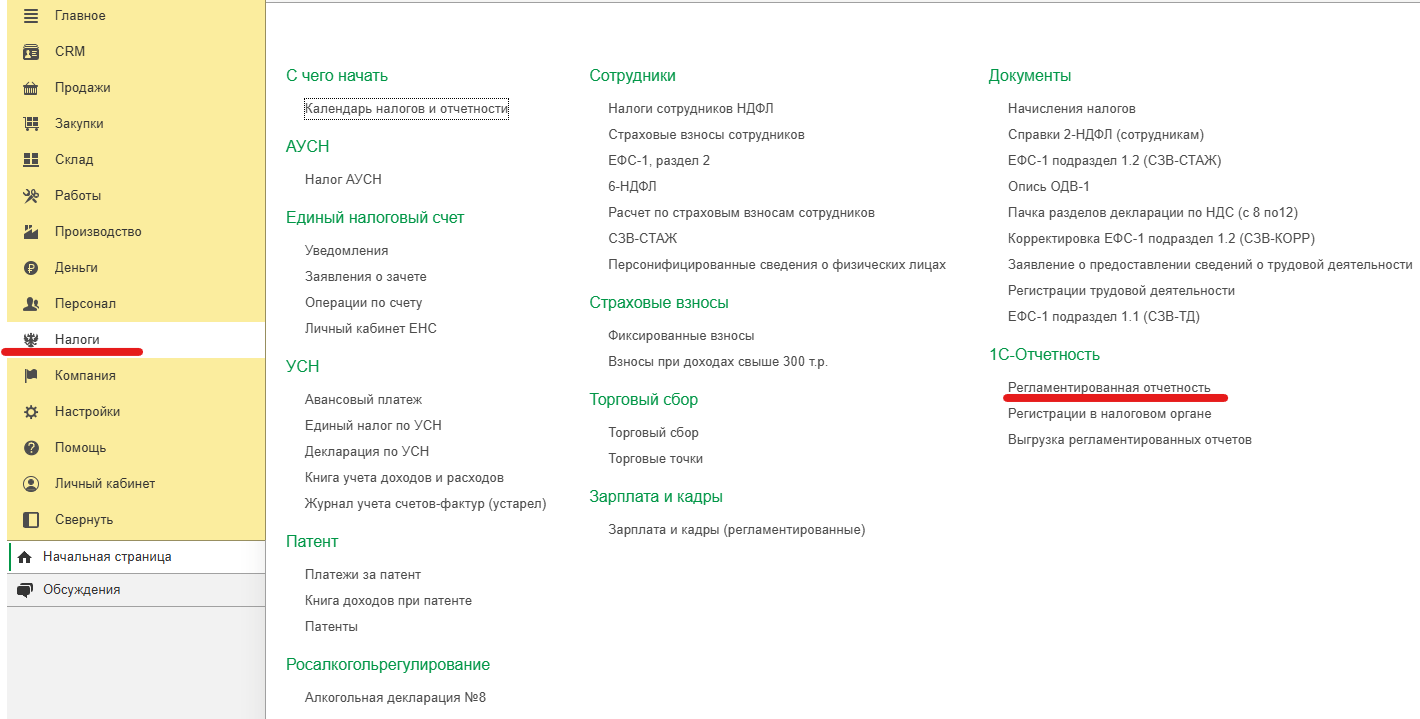1420x719 pixels.
Task: Collapse the sidebar with Свернуть
Action: pyautogui.click(x=83, y=520)
